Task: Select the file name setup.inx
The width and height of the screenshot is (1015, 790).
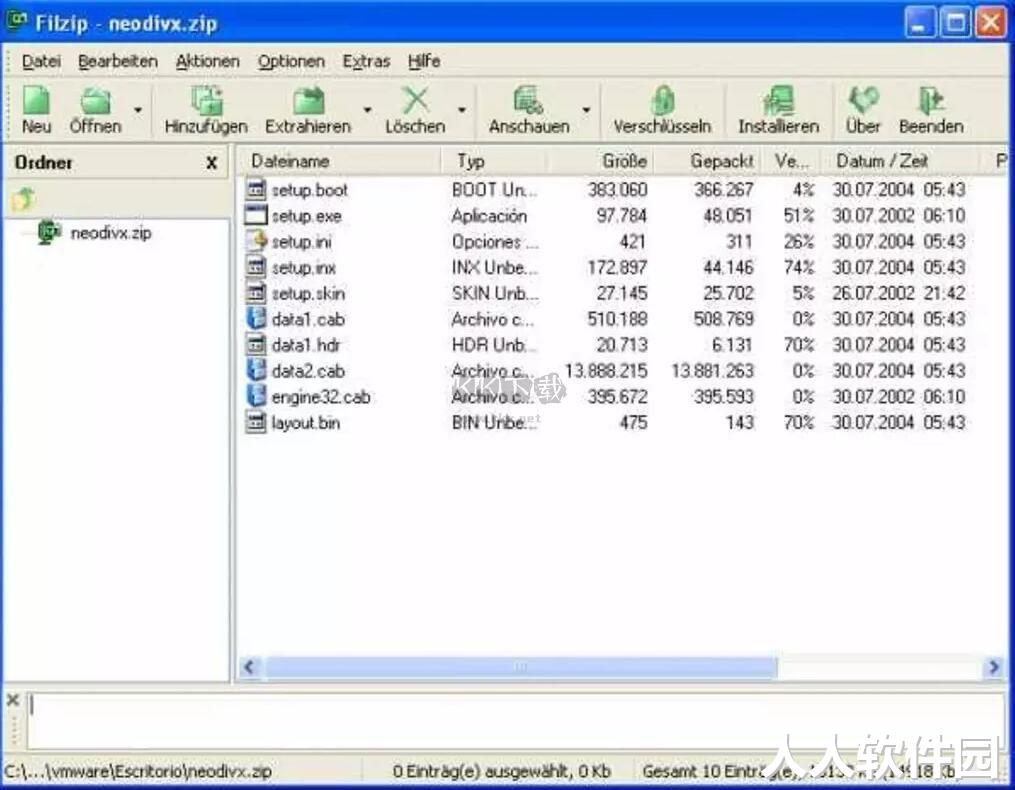Action: [x=304, y=268]
